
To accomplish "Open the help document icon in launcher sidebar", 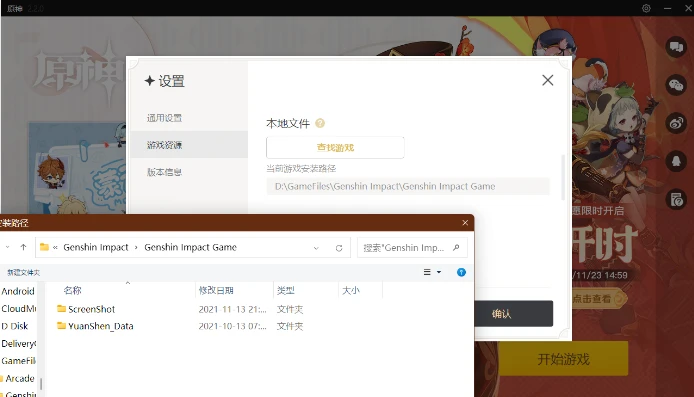I will click(676, 200).
